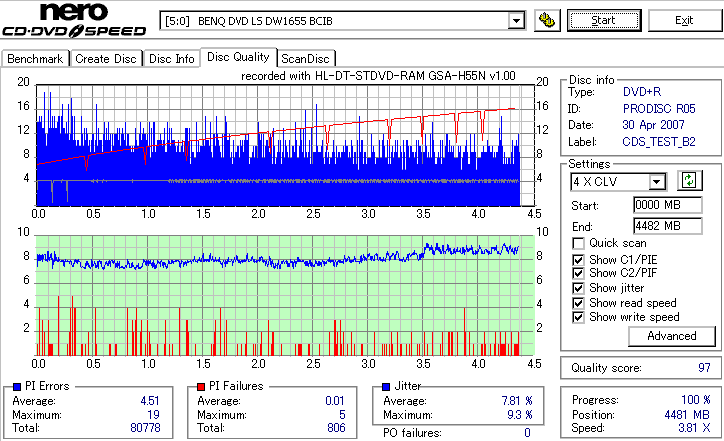The image size is (724, 441).
Task: Switch to the Create Disc tab
Action: (x=106, y=59)
